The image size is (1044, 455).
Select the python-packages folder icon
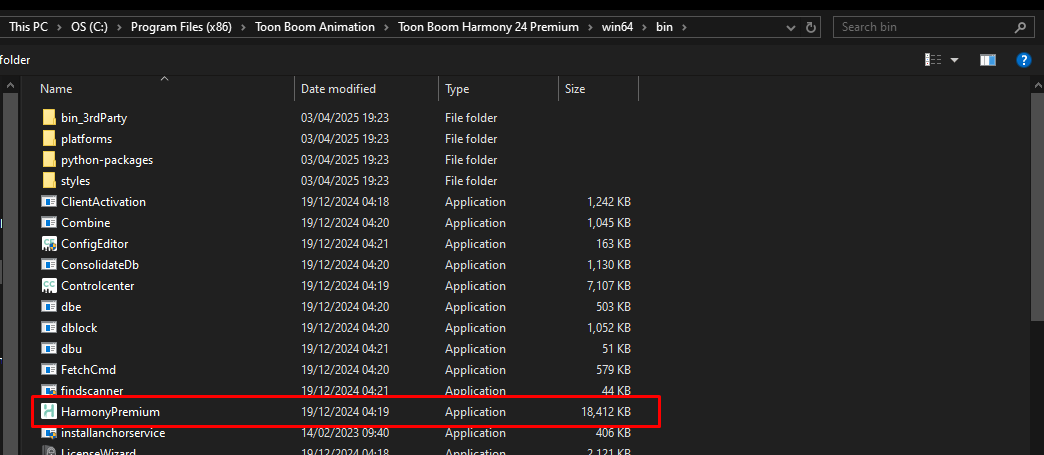[49, 160]
